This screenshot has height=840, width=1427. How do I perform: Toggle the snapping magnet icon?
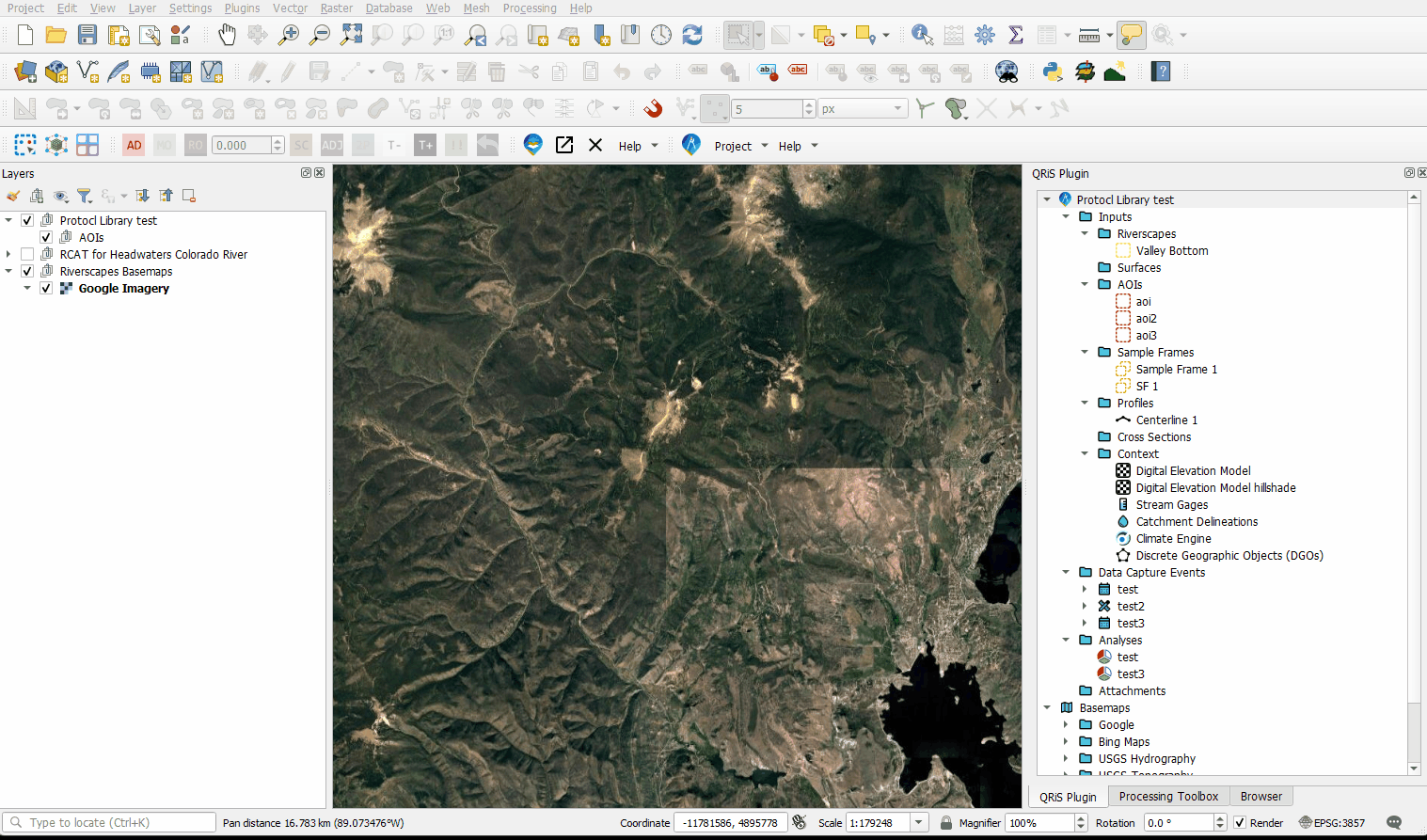[653, 108]
